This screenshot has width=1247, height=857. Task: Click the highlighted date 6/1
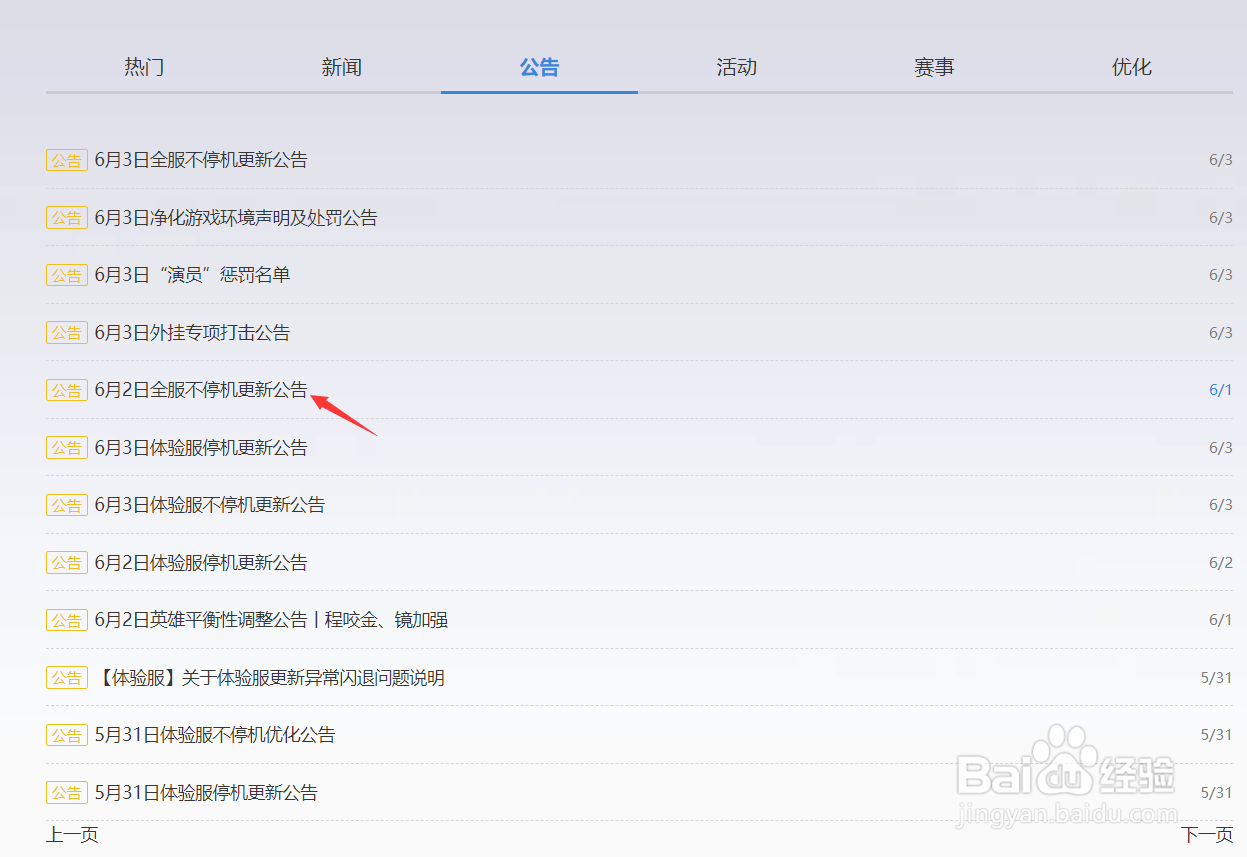coord(1220,390)
